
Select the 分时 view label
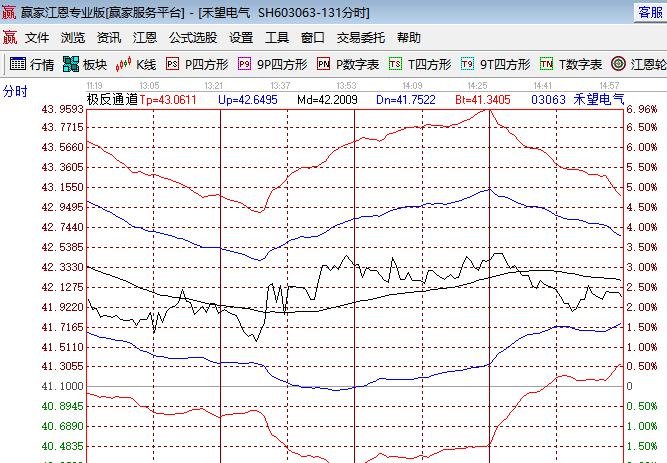[x=15, y=91]
